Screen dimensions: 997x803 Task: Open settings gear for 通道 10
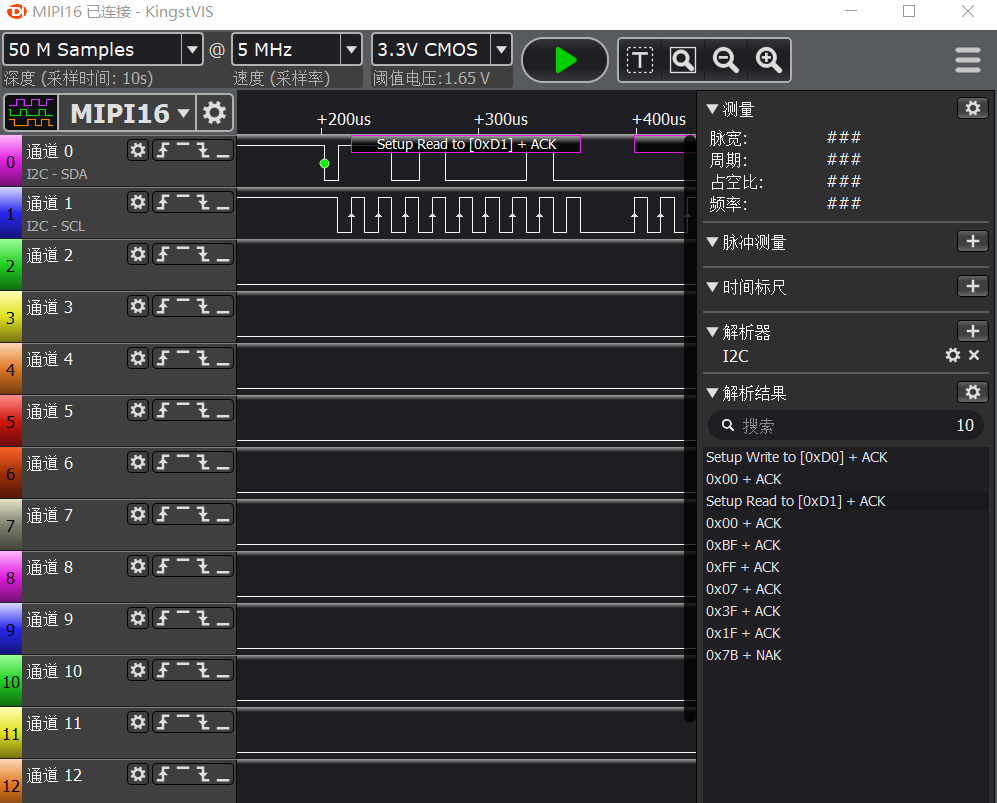click(x=138, y=671)
